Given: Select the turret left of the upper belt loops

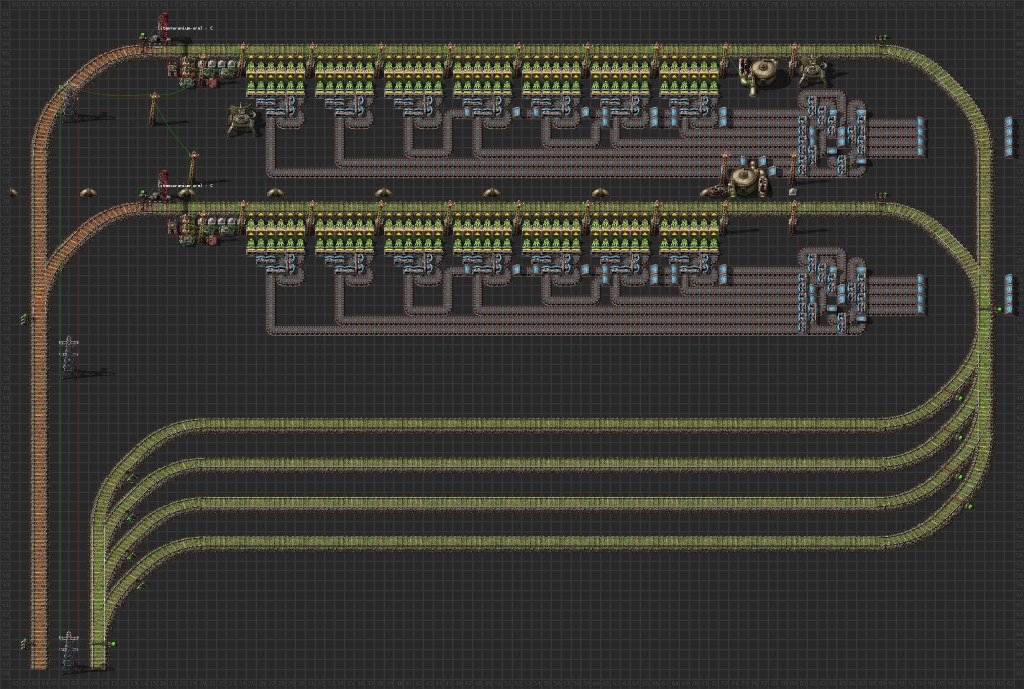Looking at the screenshot, I should tap(242, 120).
